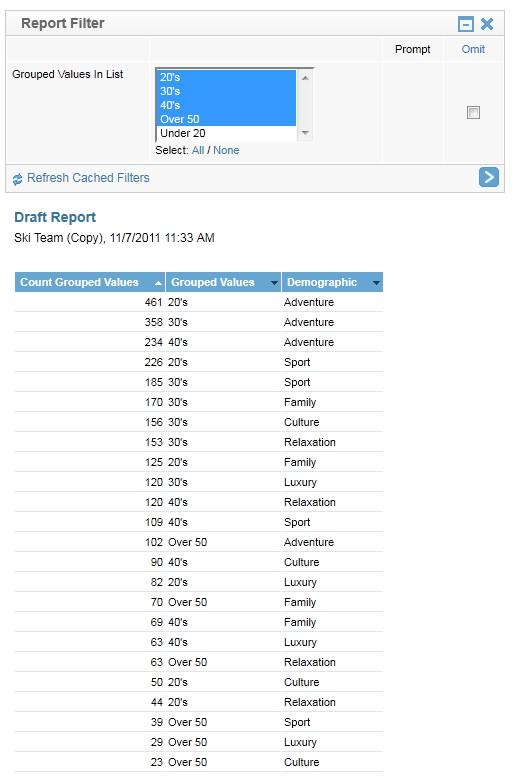Collapse the Report Filter panel
514x778 pixels.
[x=465, y=24]
